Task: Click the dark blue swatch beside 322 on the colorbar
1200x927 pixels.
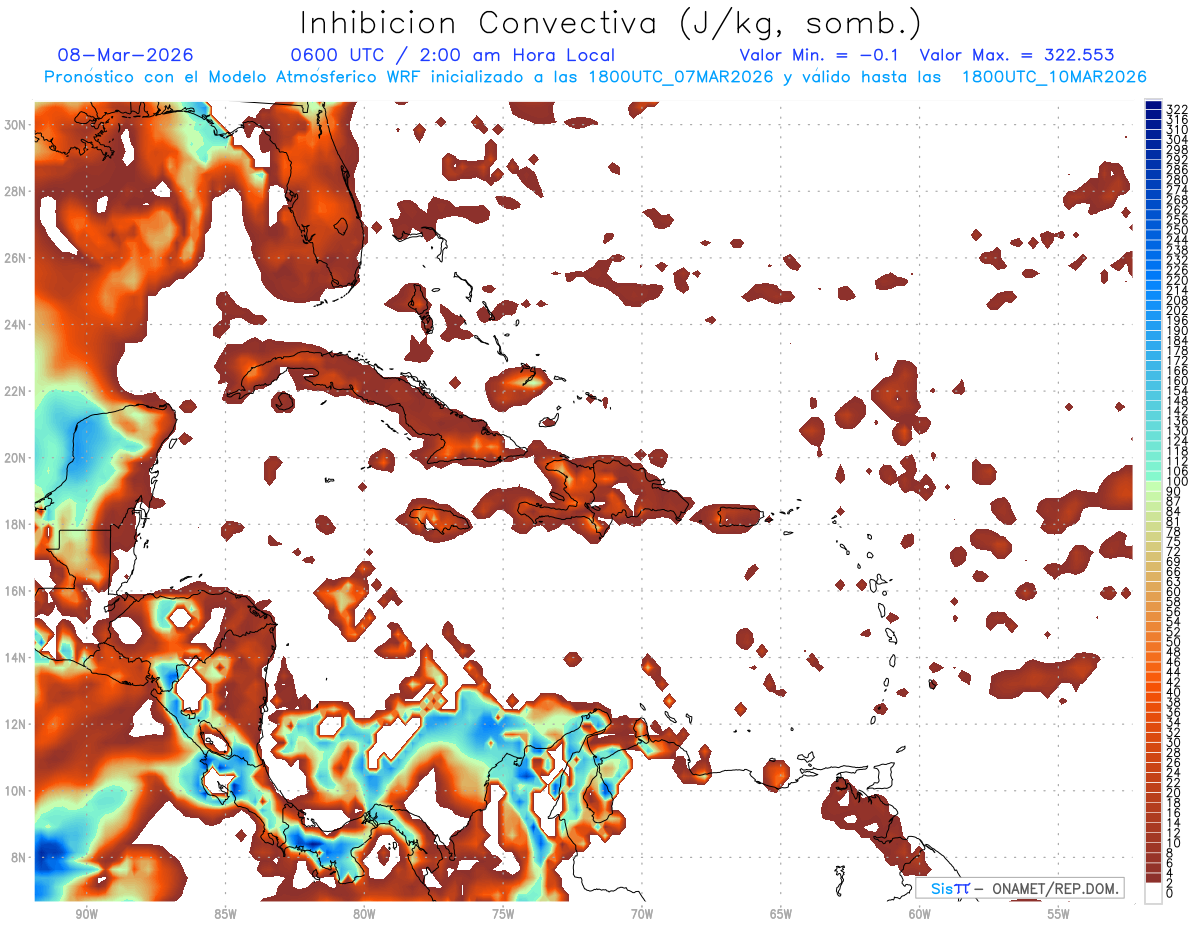Action: pos(1153,106)
